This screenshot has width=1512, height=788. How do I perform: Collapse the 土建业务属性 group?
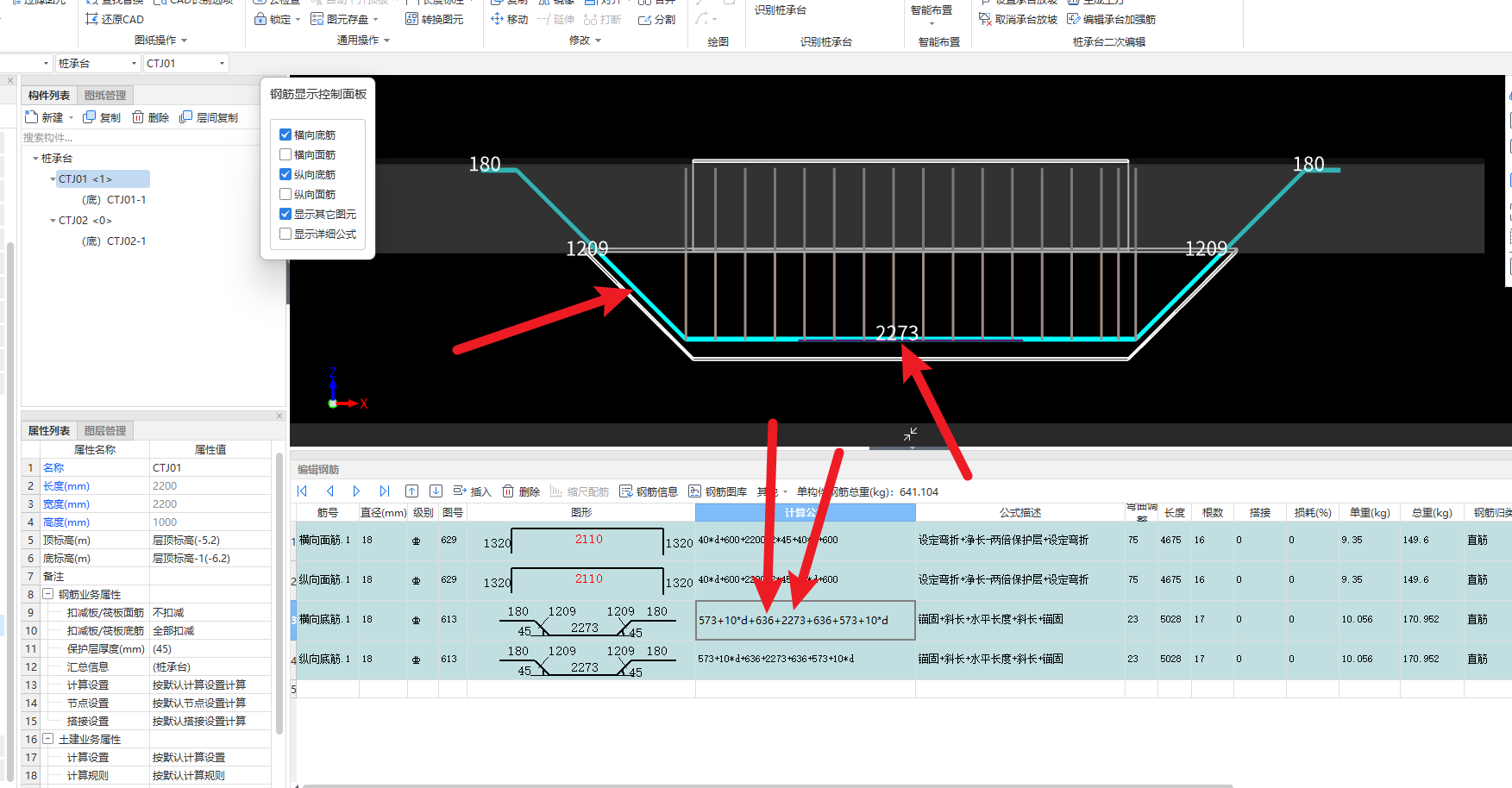(x=48, y=739)
